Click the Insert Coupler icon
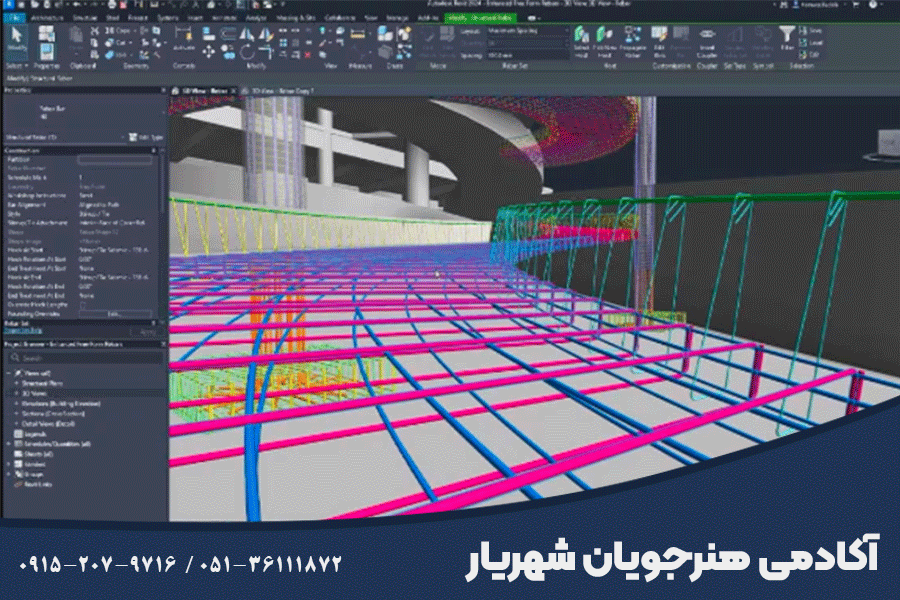This screenshot has height=600, width=900. [x=707, y=41]
